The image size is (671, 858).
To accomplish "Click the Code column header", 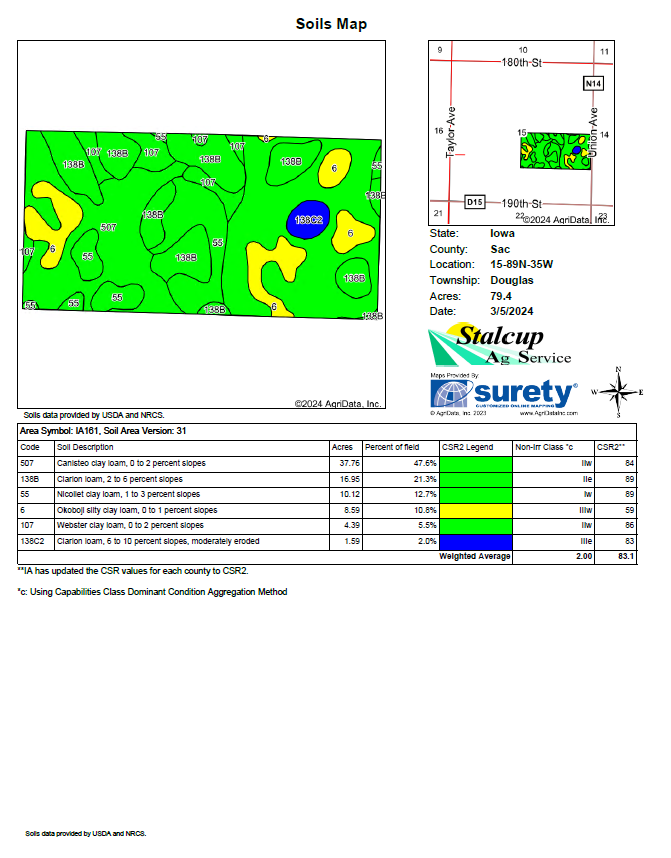I will [30, 448].
